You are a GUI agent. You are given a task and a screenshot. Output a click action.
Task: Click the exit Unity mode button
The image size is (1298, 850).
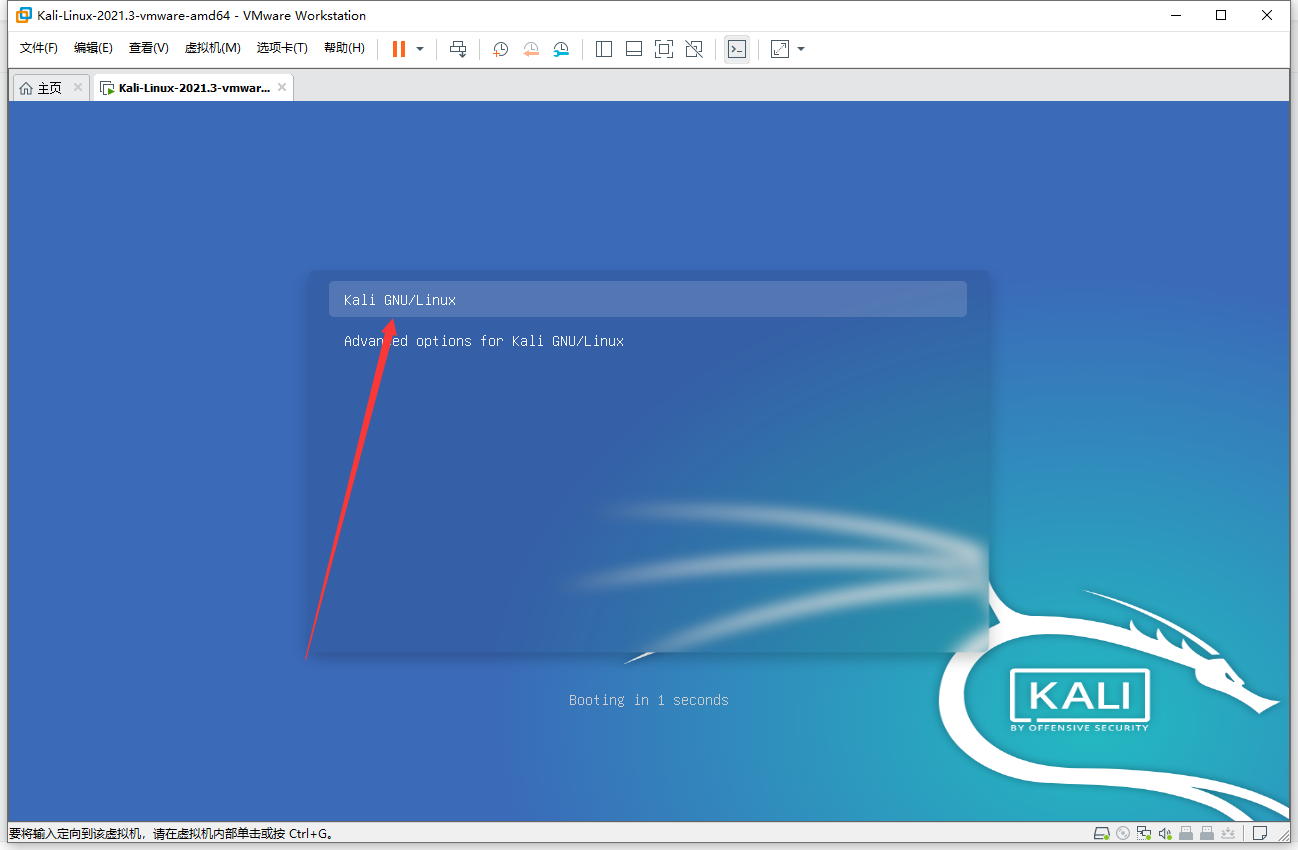point(694,48)
